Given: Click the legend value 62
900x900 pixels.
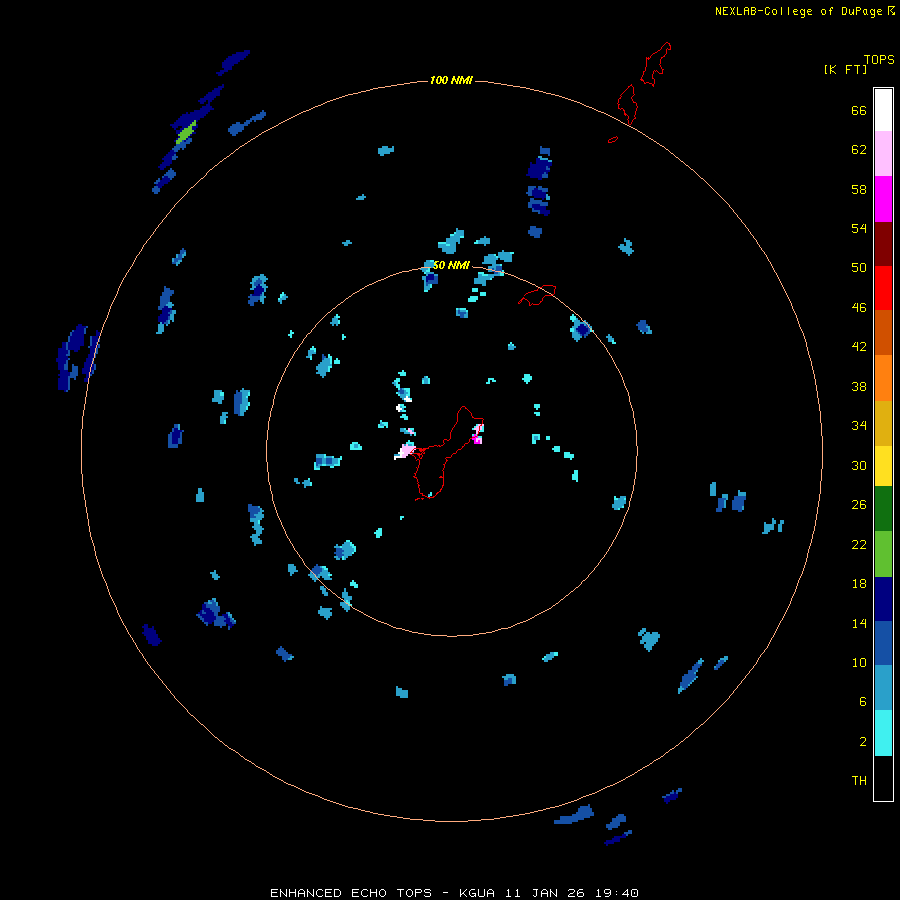Looking at the screenshot, I should [859, 150].
